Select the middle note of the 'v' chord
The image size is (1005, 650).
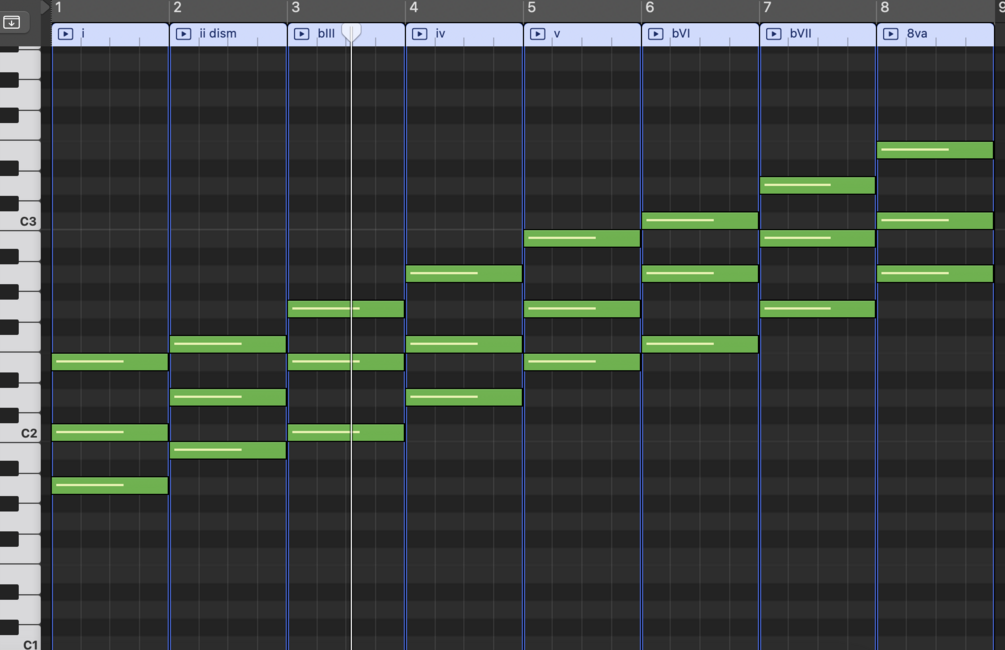(x=582, y=309)
